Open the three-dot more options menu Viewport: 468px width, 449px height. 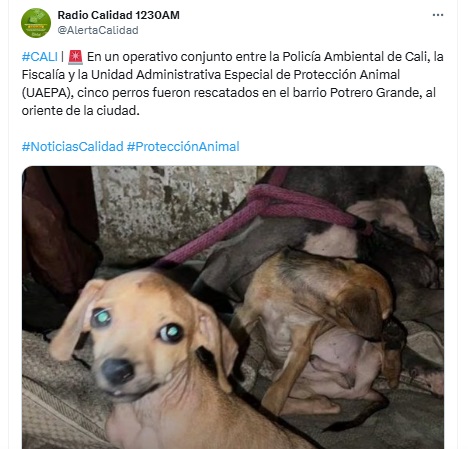pos(438,15)
